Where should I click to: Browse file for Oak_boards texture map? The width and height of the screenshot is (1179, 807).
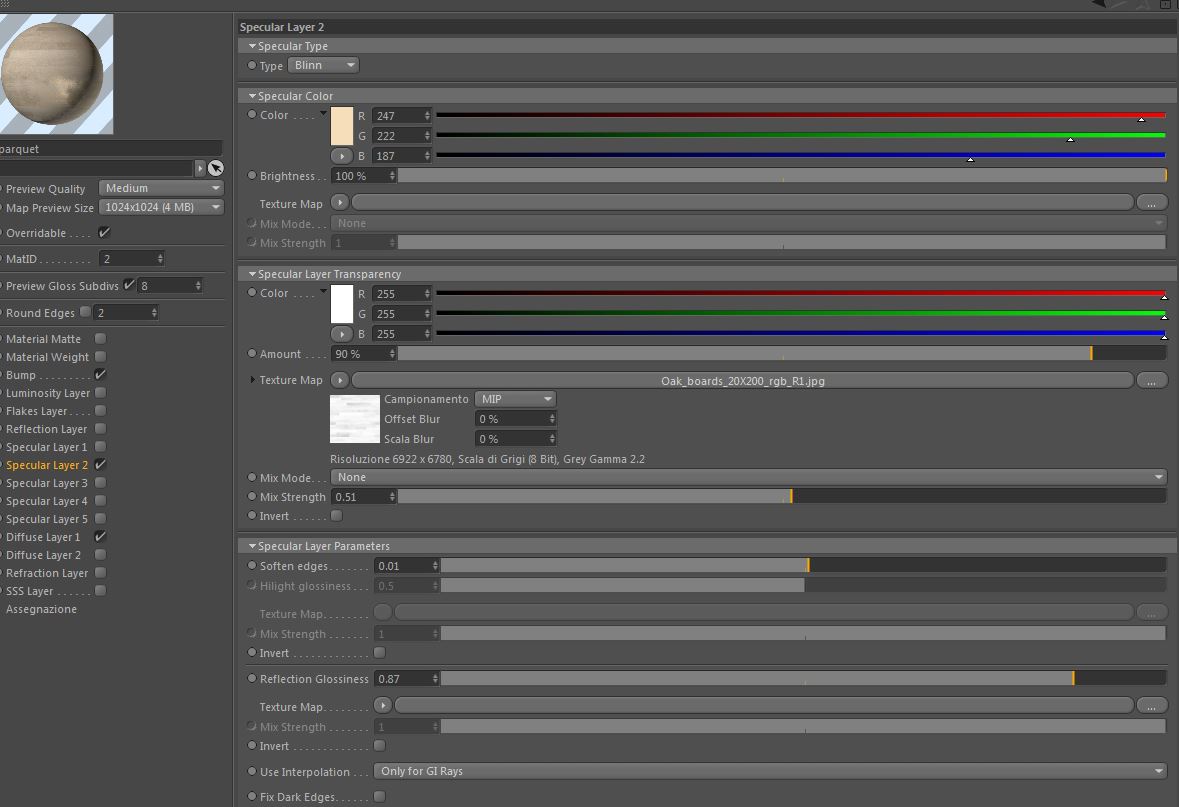(x=1151, y=381)
